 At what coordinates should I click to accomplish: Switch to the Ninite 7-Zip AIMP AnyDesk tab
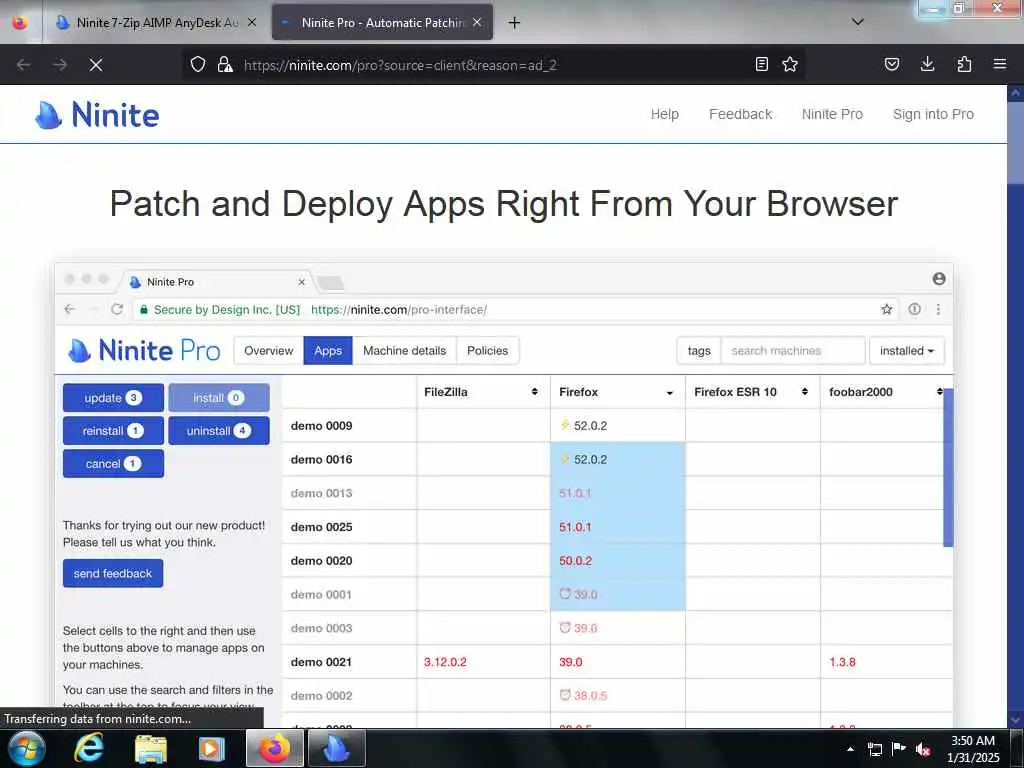155,22
